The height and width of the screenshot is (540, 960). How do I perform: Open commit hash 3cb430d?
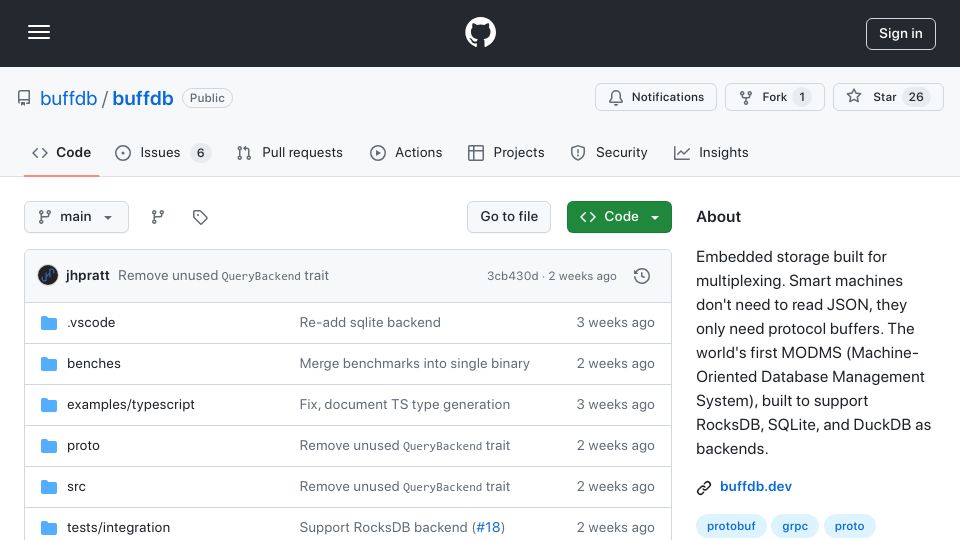512,276
